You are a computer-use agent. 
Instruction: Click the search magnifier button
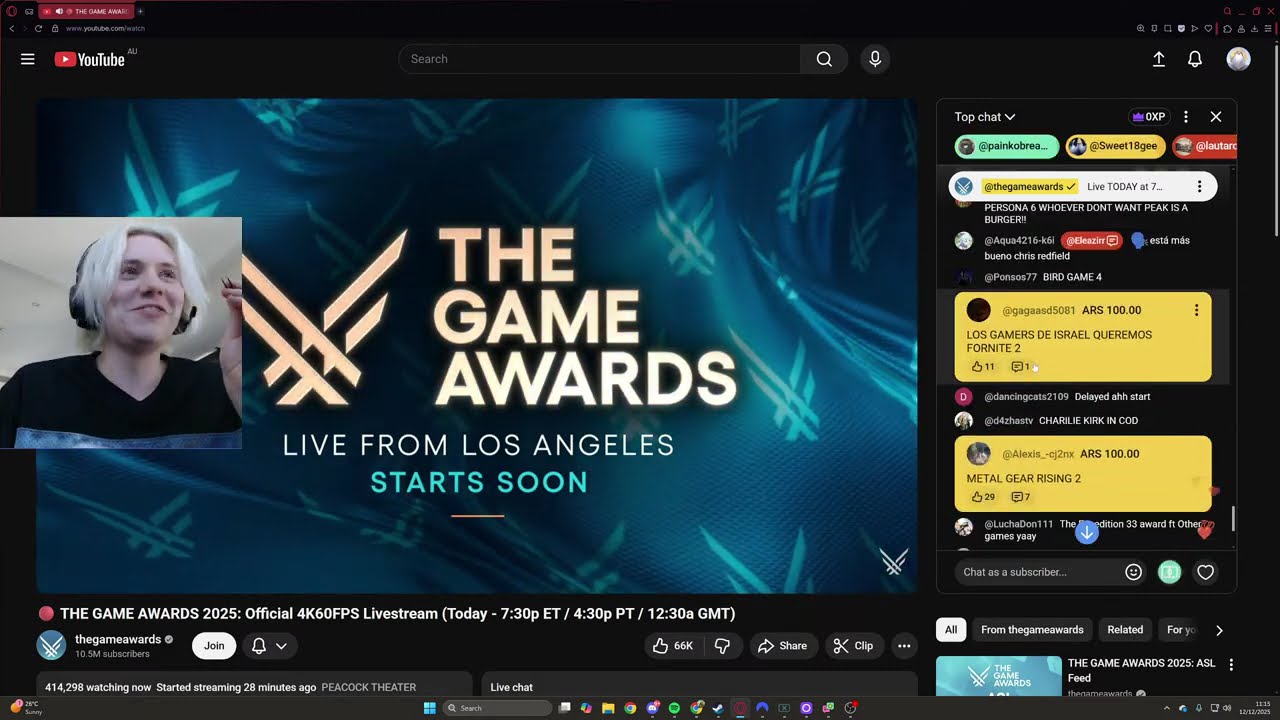click(x=824, y=59)
